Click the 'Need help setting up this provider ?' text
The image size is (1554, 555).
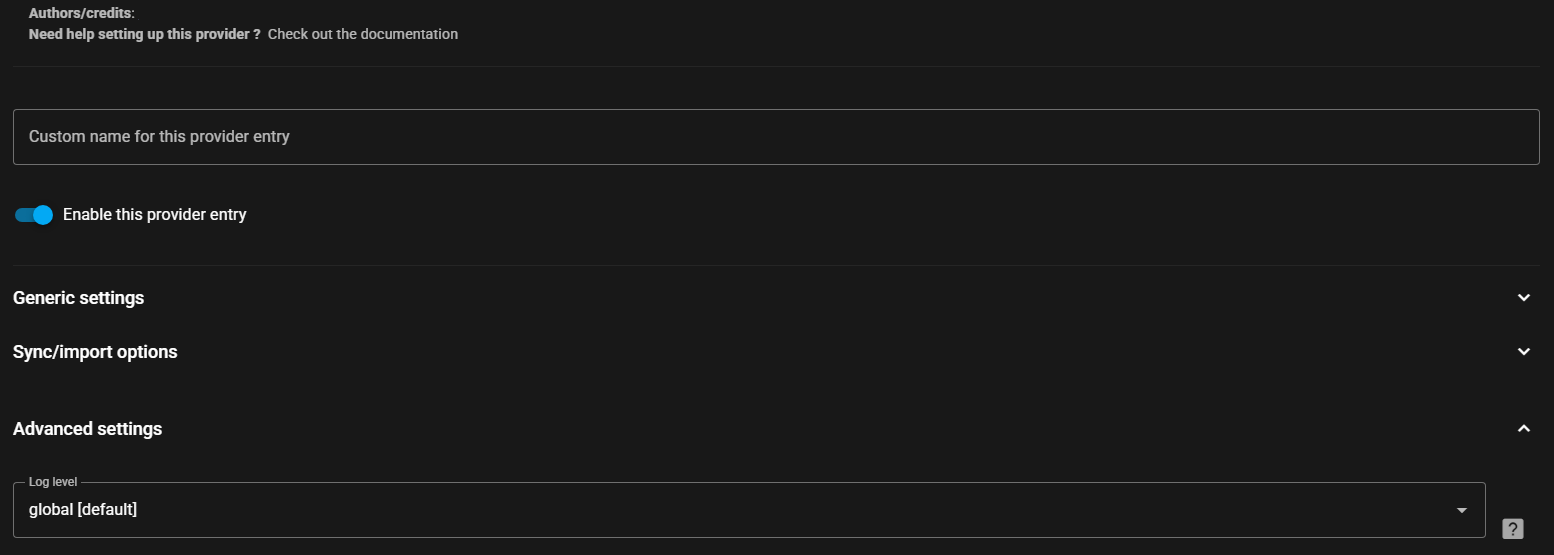tap(144, 34)
